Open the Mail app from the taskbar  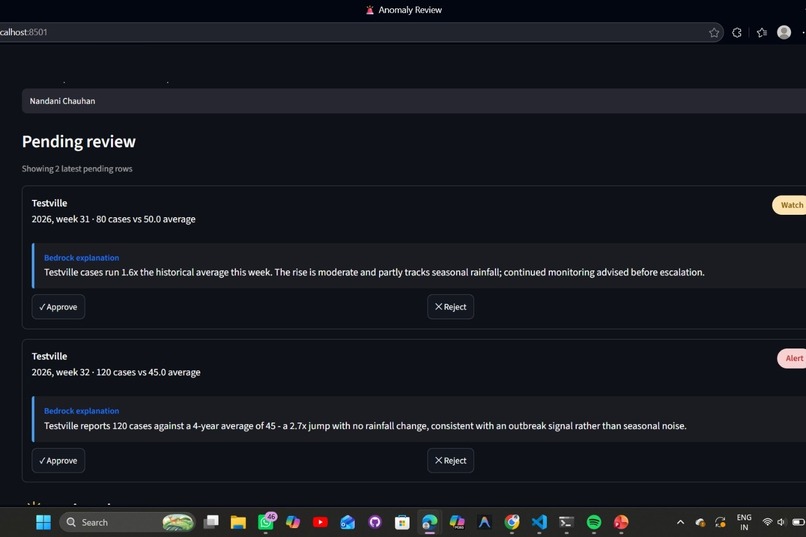[347, 522]
